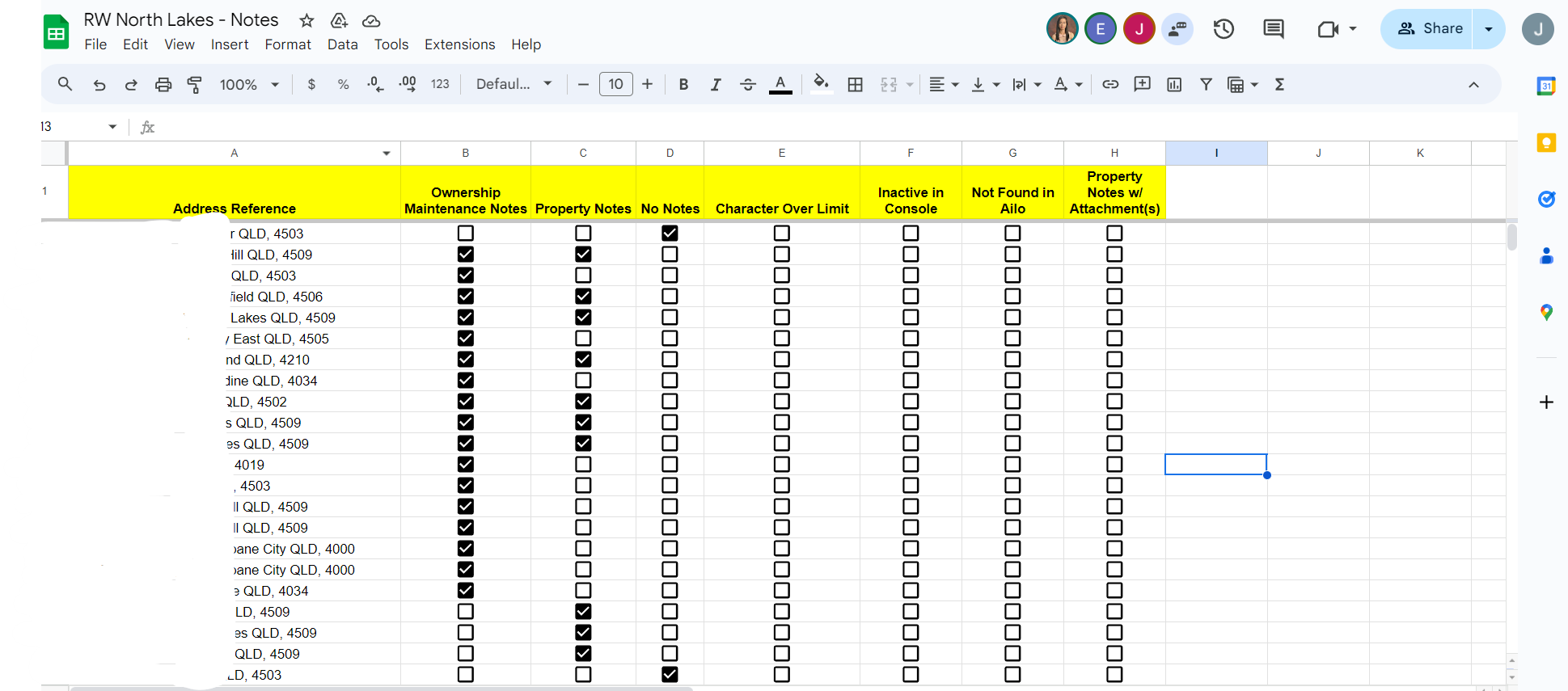
Task: Check Inactive in Console for 'field QLD, 4506'
Action: pyautogui.click(x=911, y=296)
